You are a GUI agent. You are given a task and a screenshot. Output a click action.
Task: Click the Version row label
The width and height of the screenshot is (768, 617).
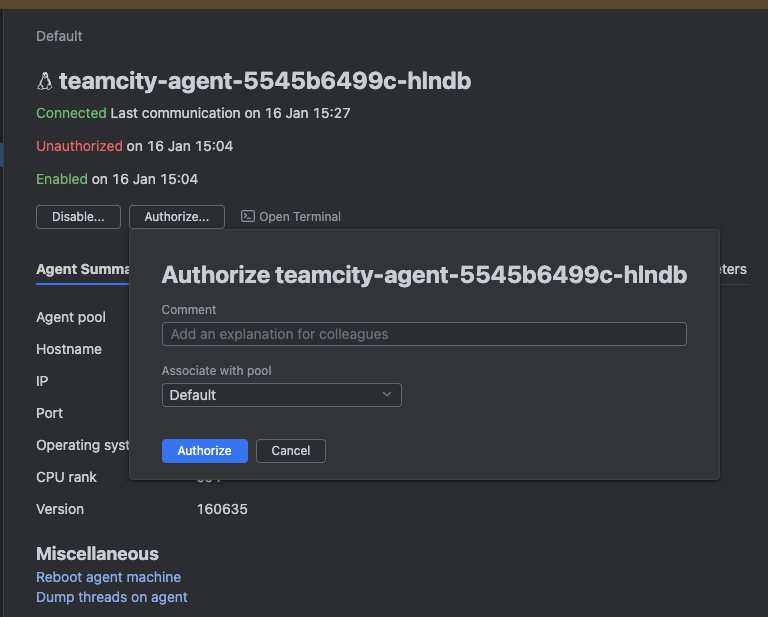coord(60,509)
